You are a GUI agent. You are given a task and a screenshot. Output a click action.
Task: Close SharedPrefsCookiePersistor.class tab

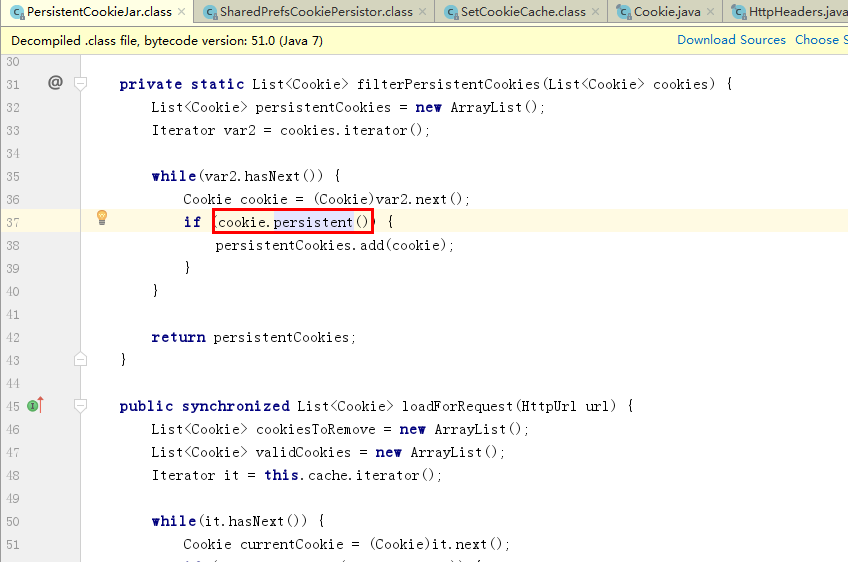(x=422, y=11)
